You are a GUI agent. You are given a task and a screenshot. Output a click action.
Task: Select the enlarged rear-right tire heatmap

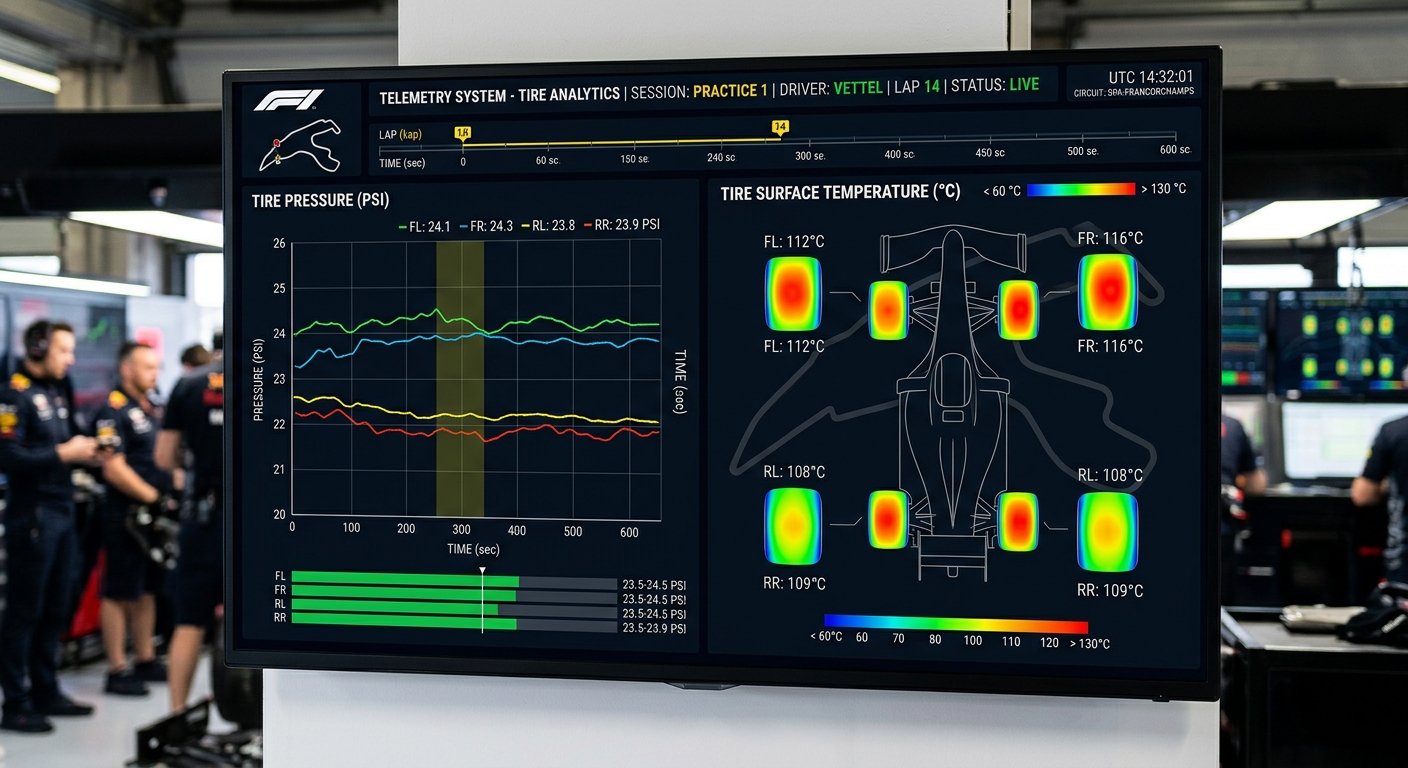tap(1107, 532)
